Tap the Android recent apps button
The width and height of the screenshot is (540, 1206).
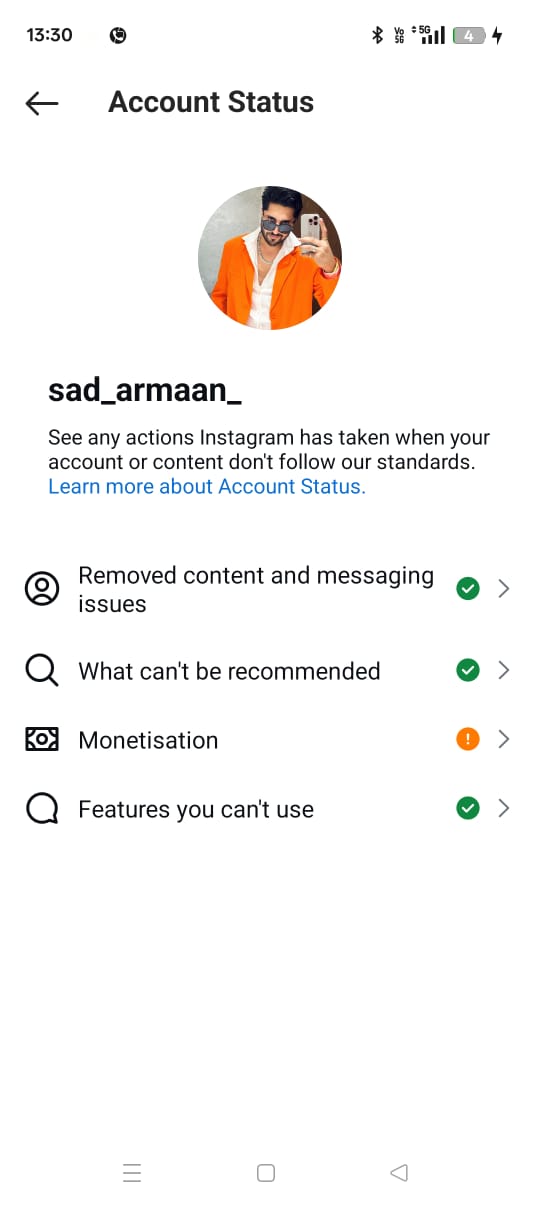(132, 1173)
